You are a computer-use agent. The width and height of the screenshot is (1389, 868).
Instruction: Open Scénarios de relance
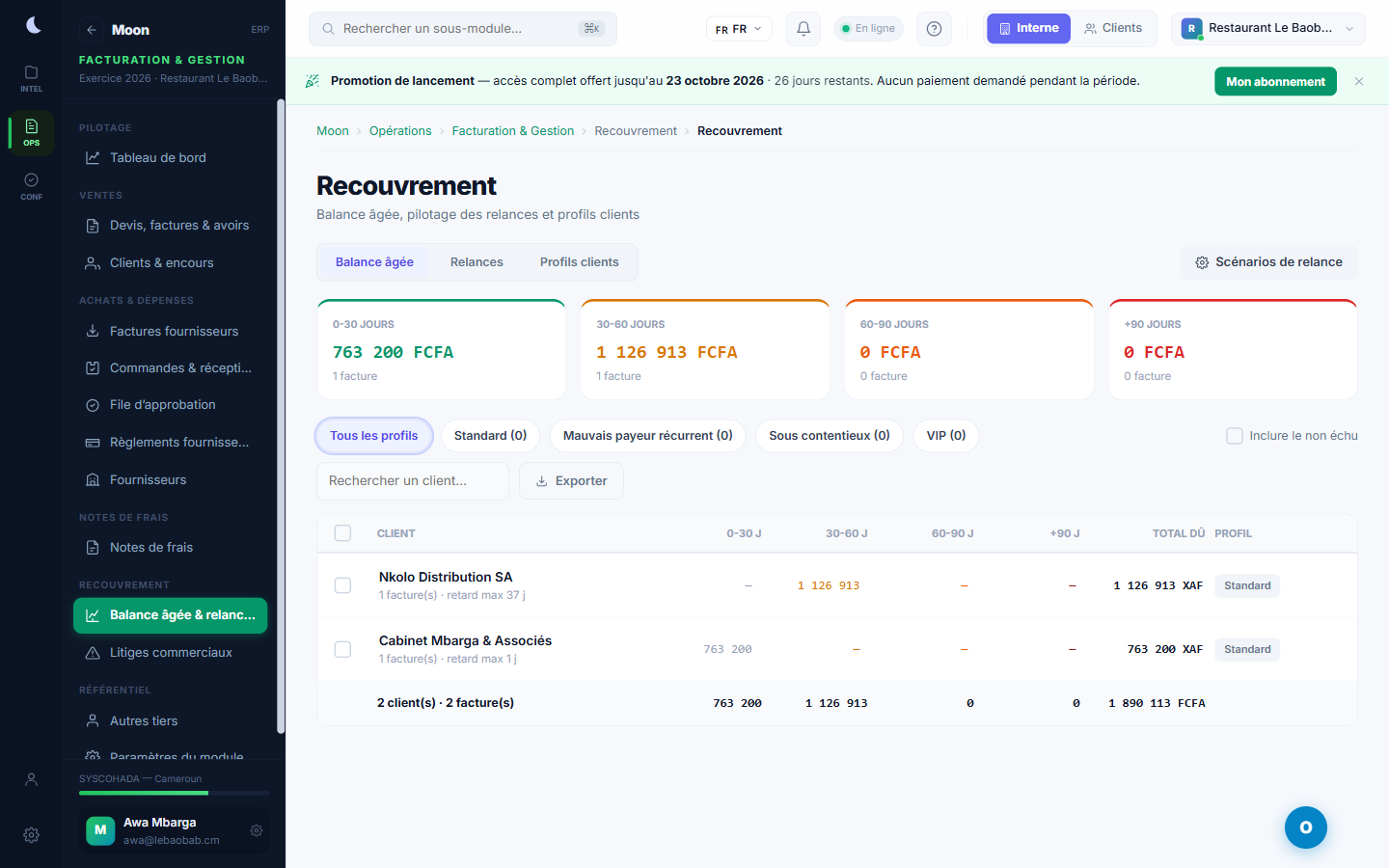[1269, 262]
